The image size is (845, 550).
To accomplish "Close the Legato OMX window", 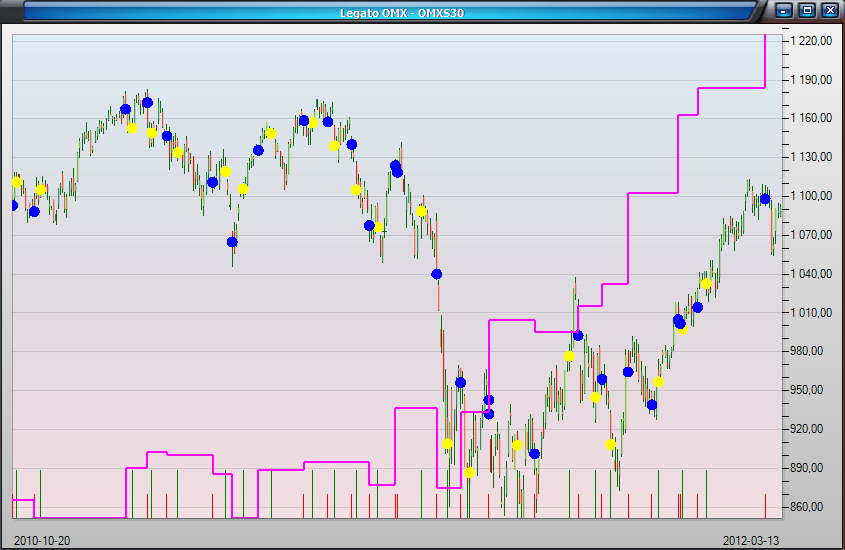I will (830, 10).
